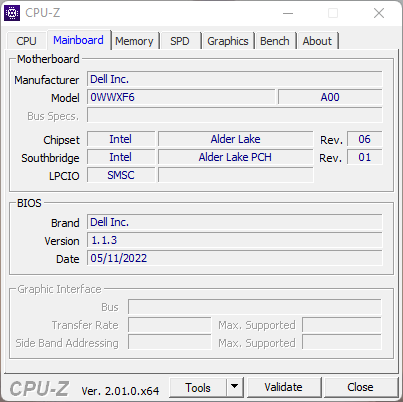This screenshot has width=403, height=402.
Task: Minimize the CPU-Z window
Action: (288, 13)
